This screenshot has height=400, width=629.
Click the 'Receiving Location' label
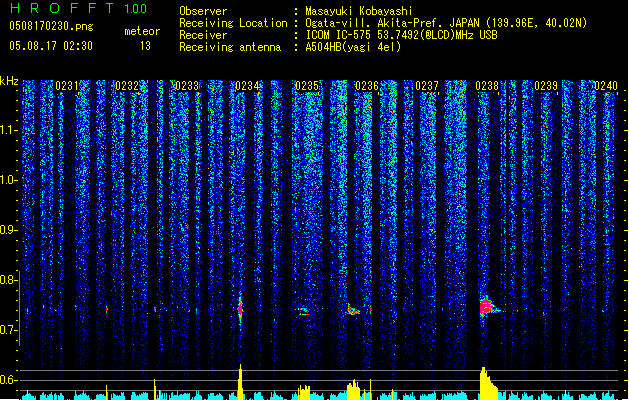[233, 23]
